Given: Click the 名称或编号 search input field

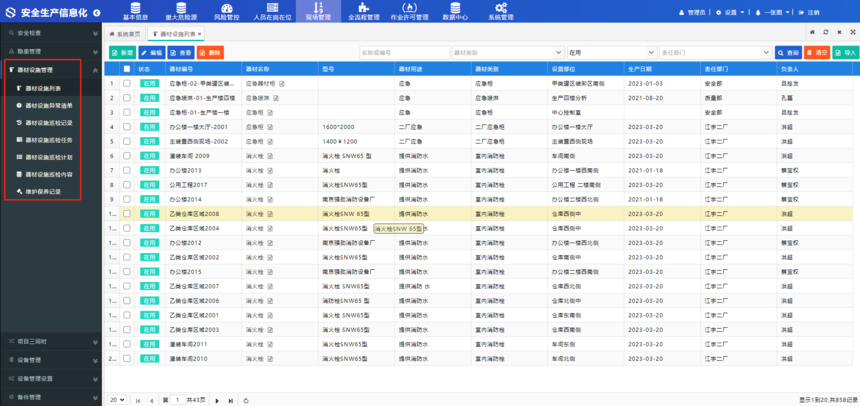Looking at the screenshot, I should pyautogui.click(x=403, y=52).
